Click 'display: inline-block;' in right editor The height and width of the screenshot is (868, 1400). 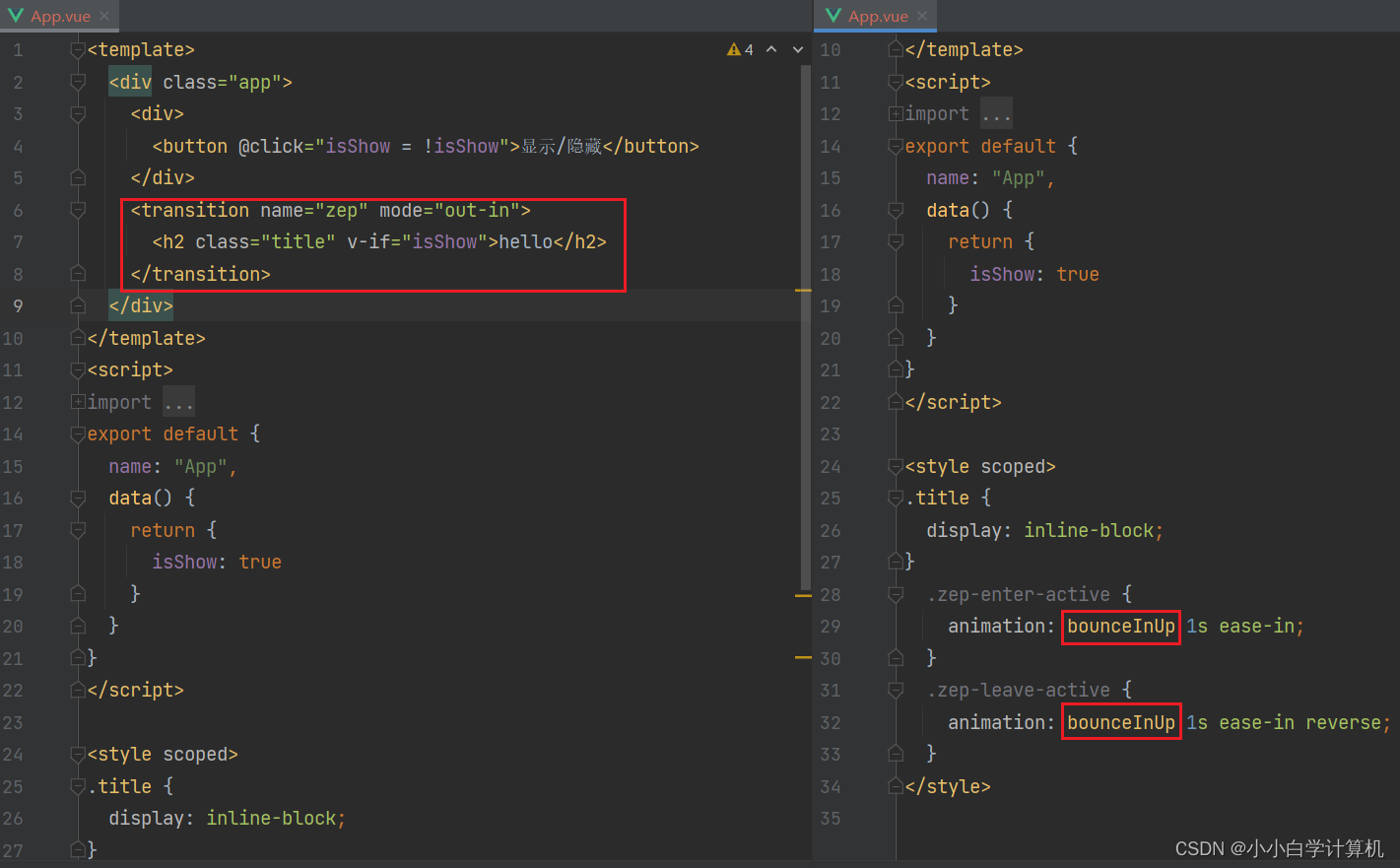[1044, 530]
